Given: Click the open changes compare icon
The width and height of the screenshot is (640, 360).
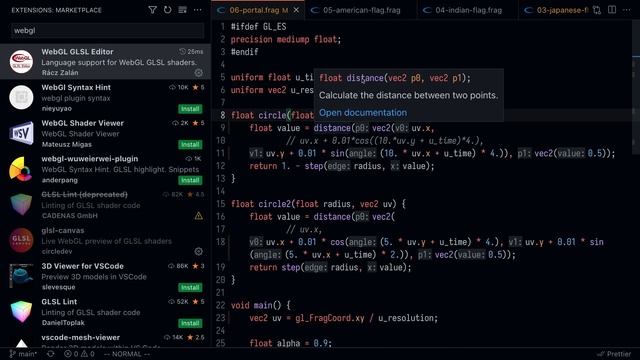Looking at the screenshot, I should [597, 10].
